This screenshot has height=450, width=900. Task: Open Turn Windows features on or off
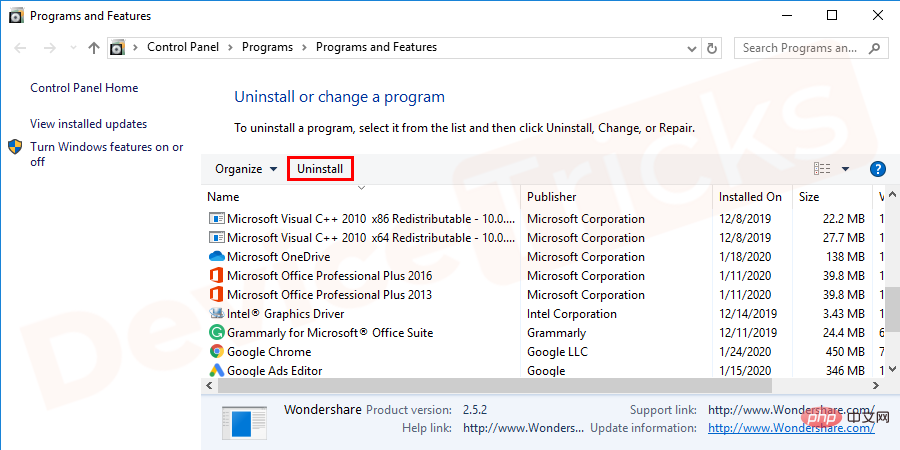click(x=107, y=154)
